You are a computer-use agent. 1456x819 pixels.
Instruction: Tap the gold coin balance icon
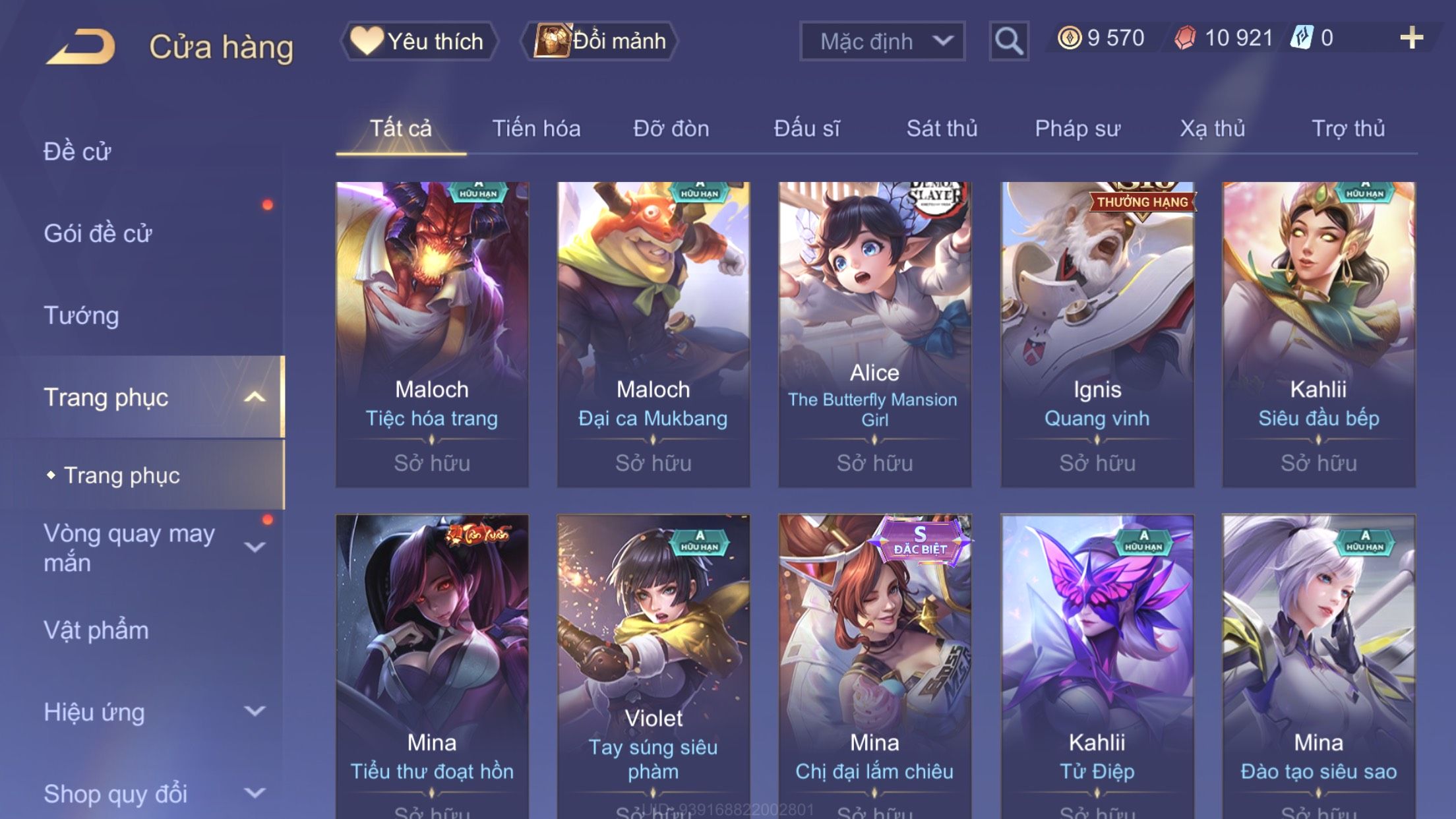(1069, 38)
